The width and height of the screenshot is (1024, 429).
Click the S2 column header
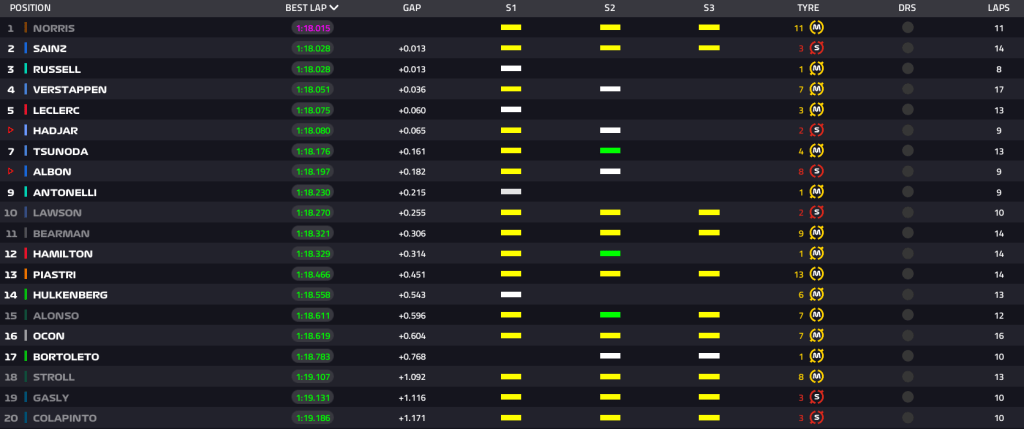point(610,8)
